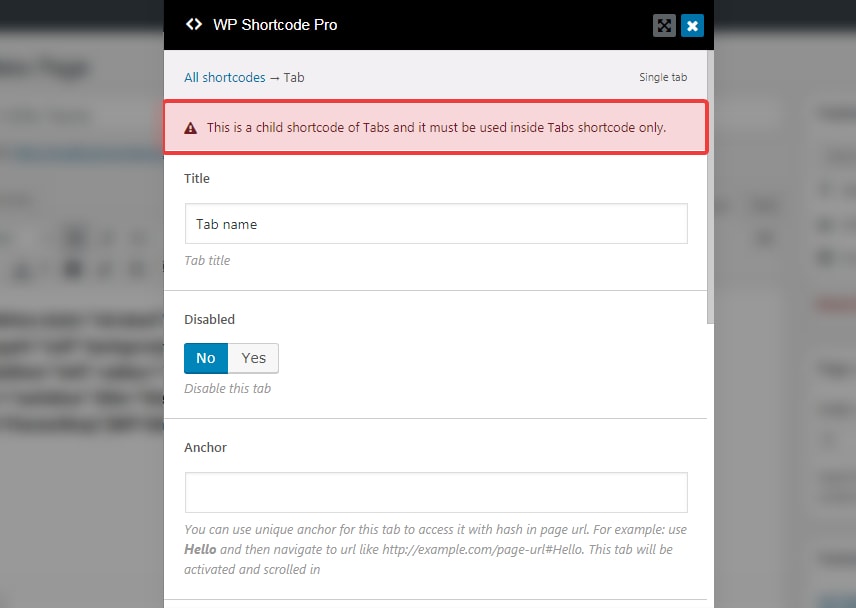This screenshot has height=608, width=856.
Task: Focus the Title input with Tab name
Action: (x=436, y=224)
